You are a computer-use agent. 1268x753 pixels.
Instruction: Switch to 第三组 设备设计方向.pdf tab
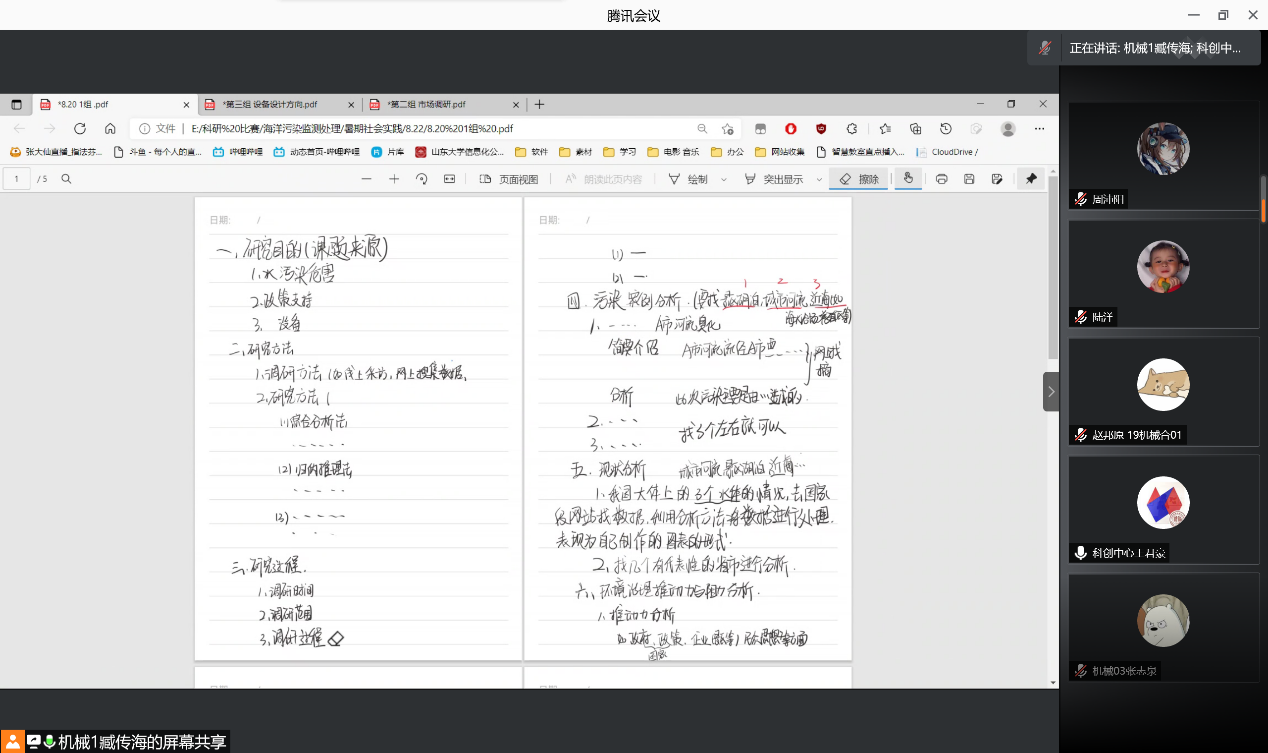click(x=268, y=104)
